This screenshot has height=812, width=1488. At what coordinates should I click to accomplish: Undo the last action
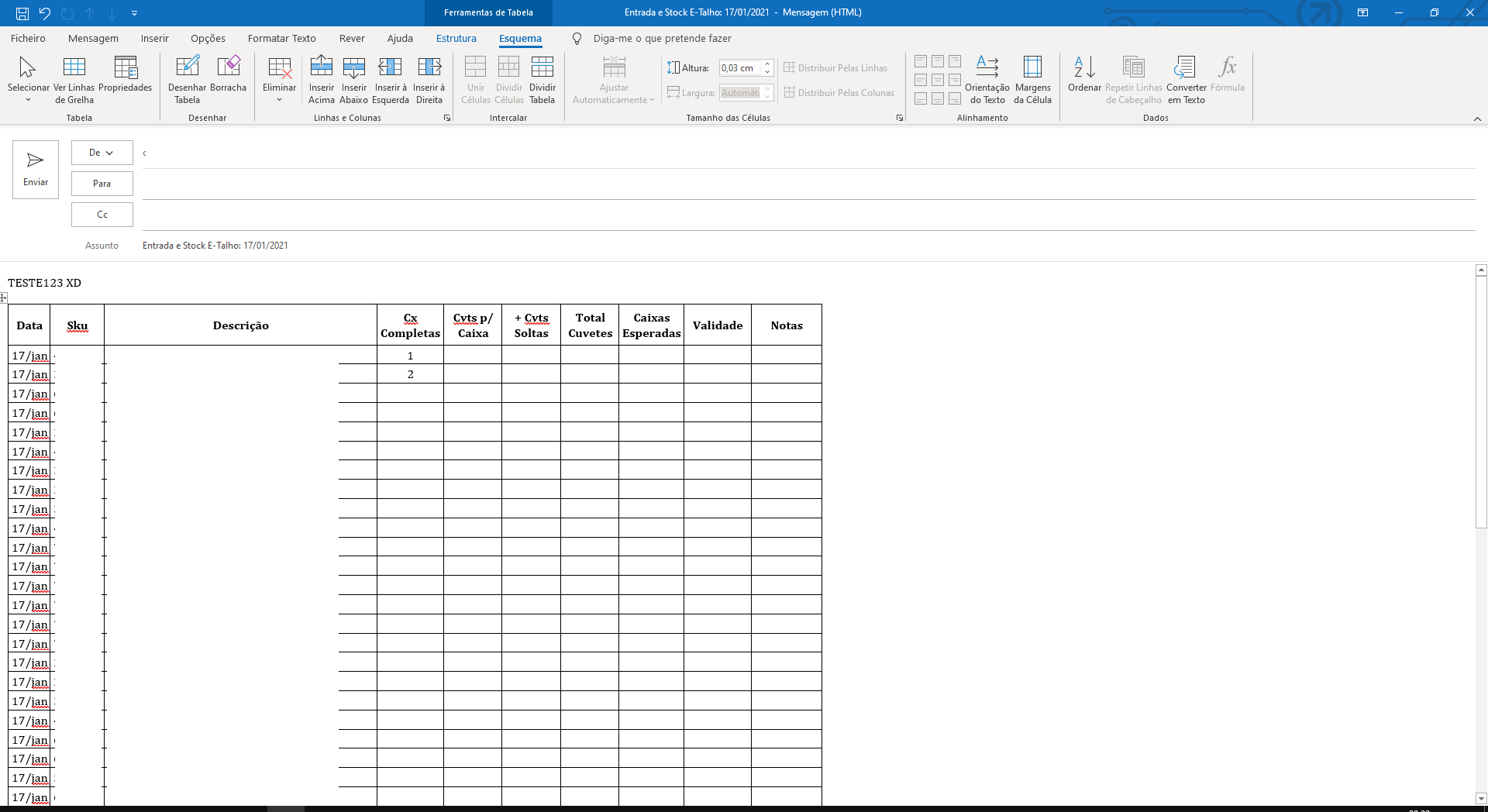[x=45, y=13]
